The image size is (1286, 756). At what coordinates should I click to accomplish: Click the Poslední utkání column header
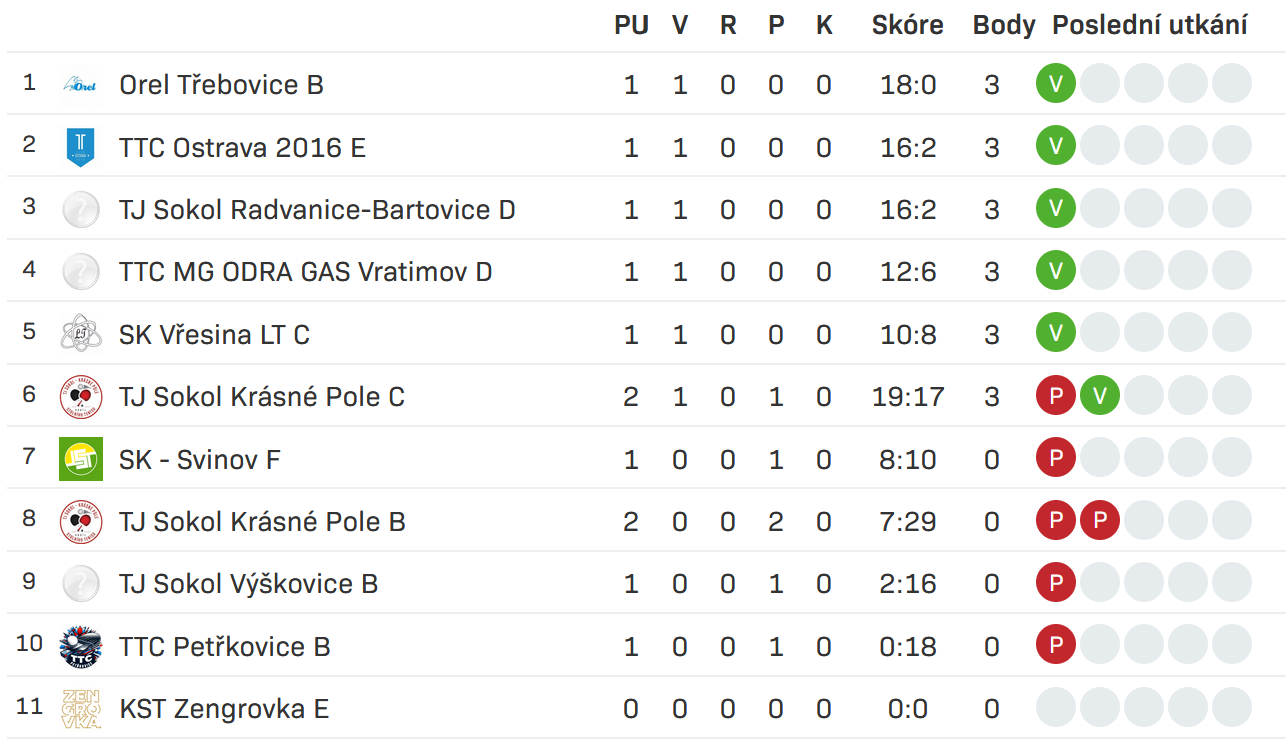point(1149,26)
